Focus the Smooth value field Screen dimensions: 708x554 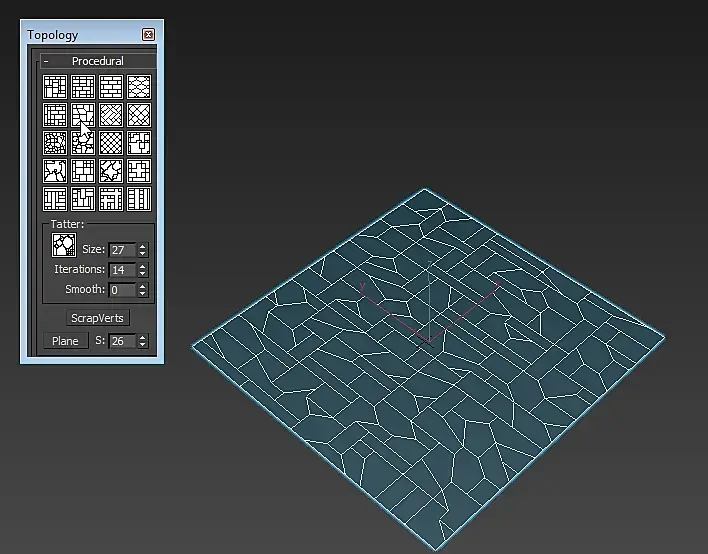pyautogui.click(x=122, y=290)
